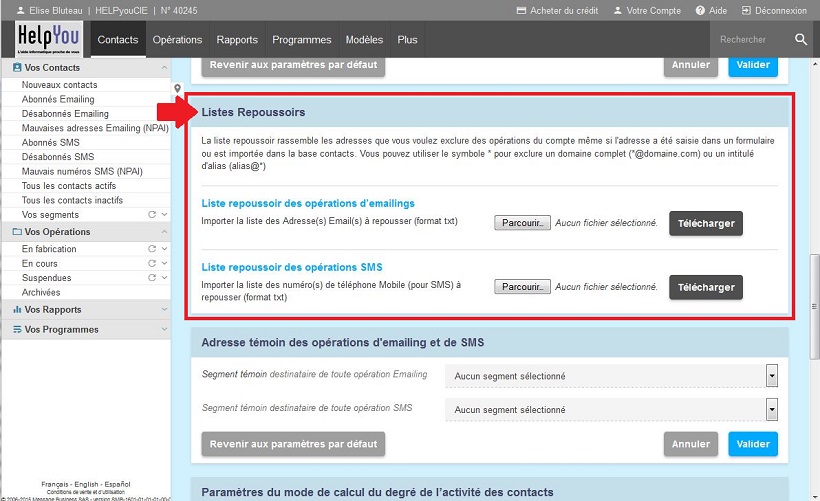Open the Plus menu

[407, 40]
